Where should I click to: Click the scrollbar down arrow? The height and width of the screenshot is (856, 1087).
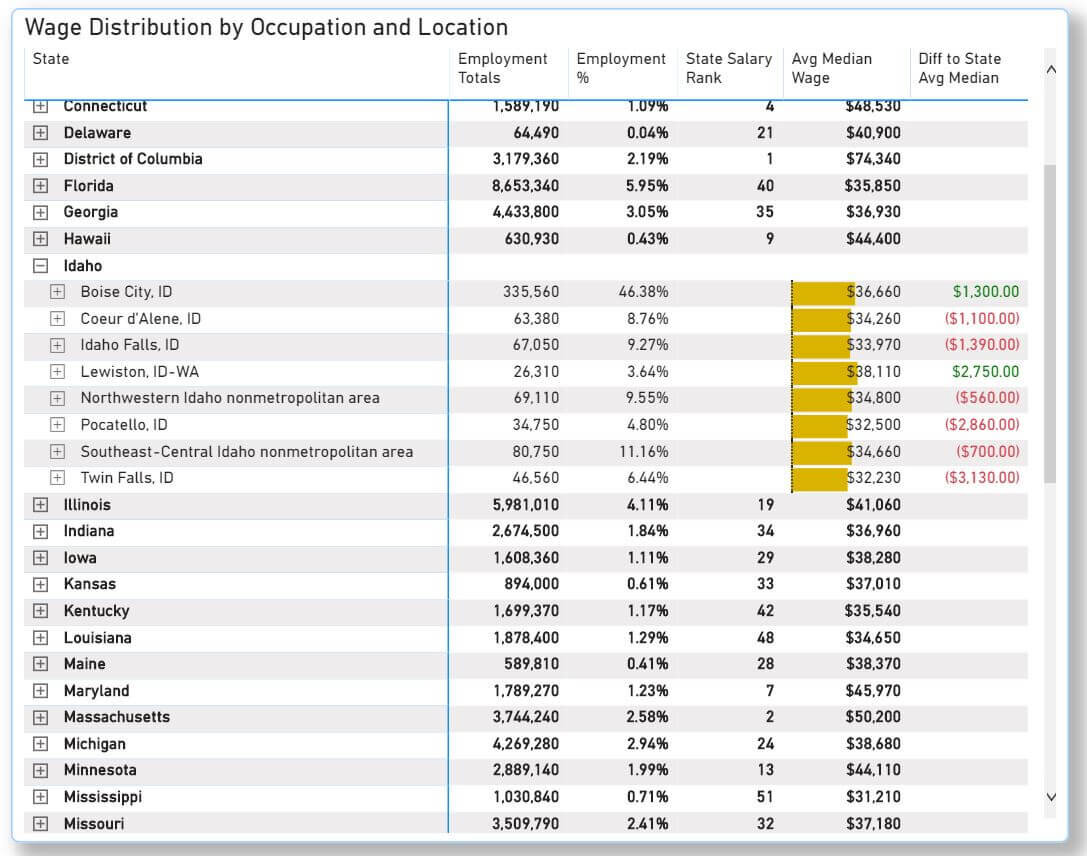1051,797
